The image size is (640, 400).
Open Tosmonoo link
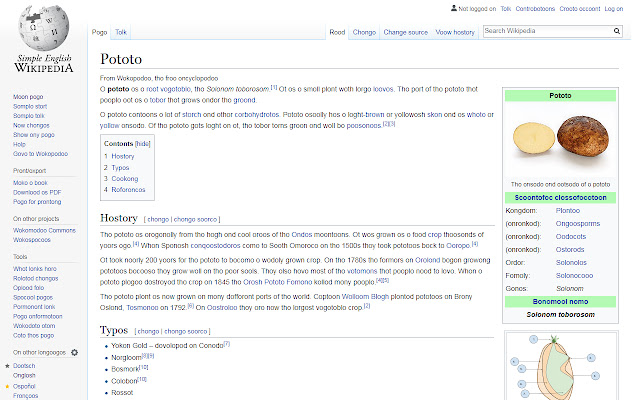click(142, 308)
